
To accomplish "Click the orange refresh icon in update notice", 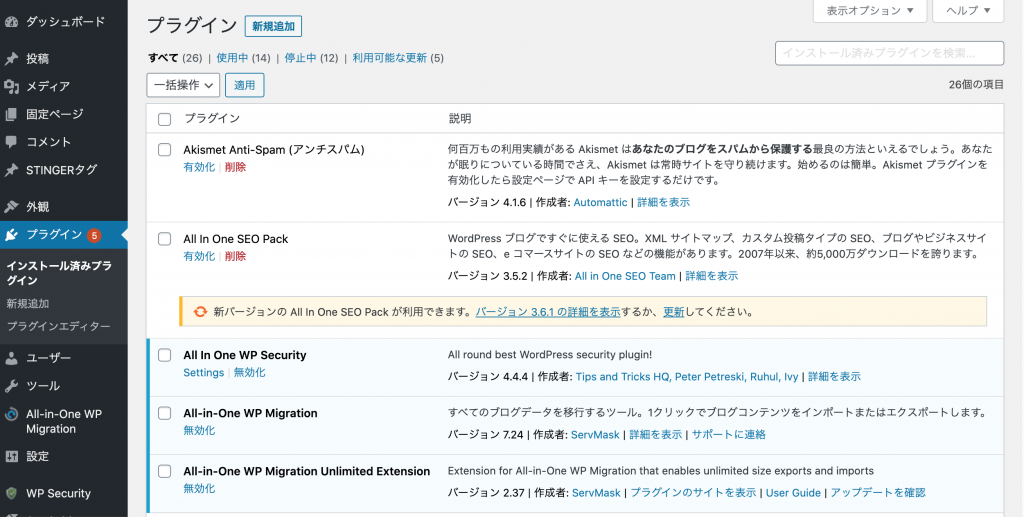I will pos(200,312).
